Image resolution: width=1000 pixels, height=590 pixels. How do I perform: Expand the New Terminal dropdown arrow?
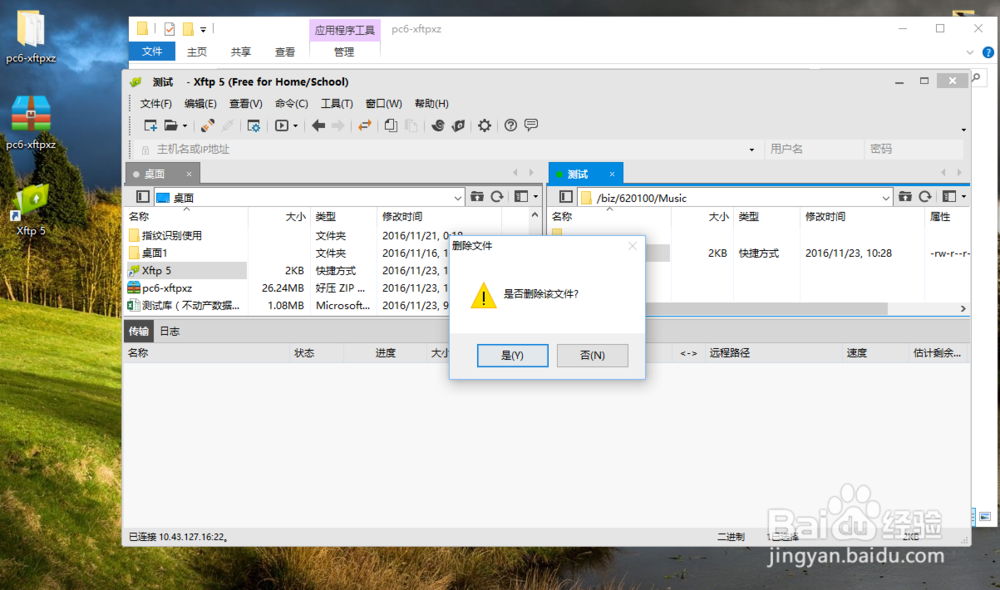[295, 126]
